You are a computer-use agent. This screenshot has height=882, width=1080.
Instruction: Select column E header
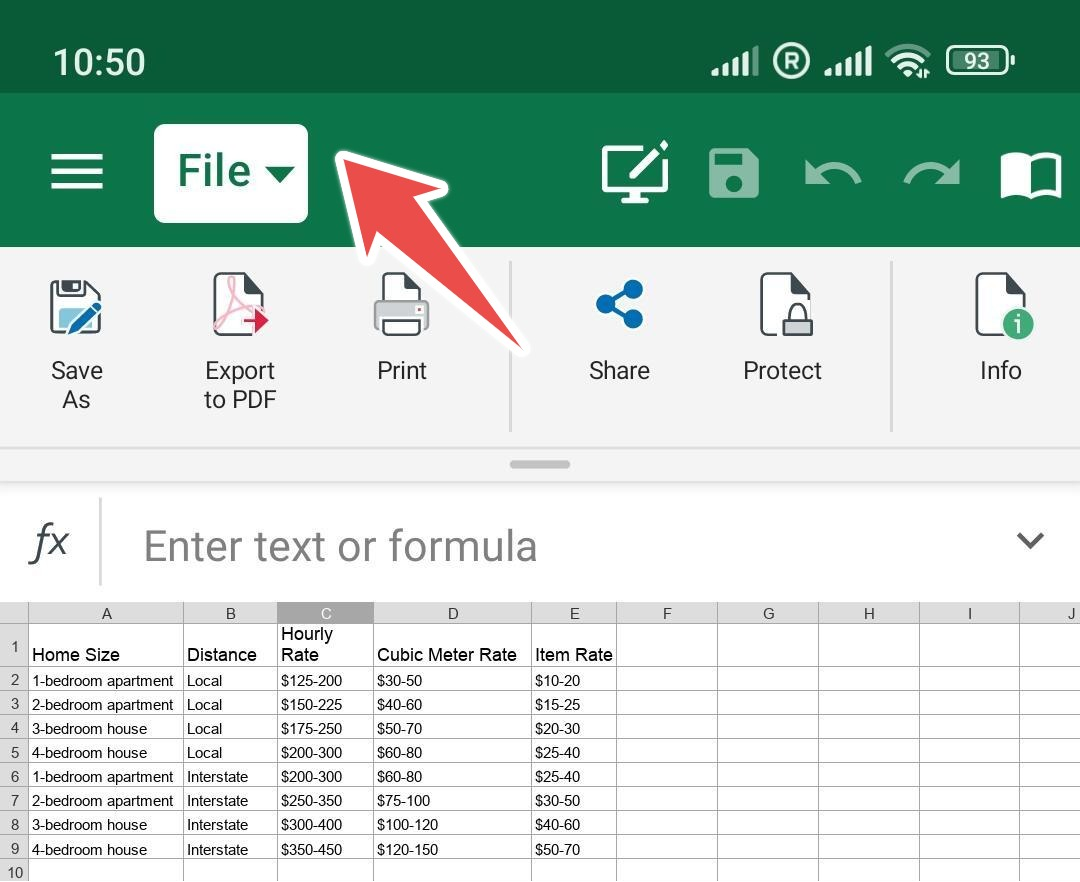tap(574, 613)
